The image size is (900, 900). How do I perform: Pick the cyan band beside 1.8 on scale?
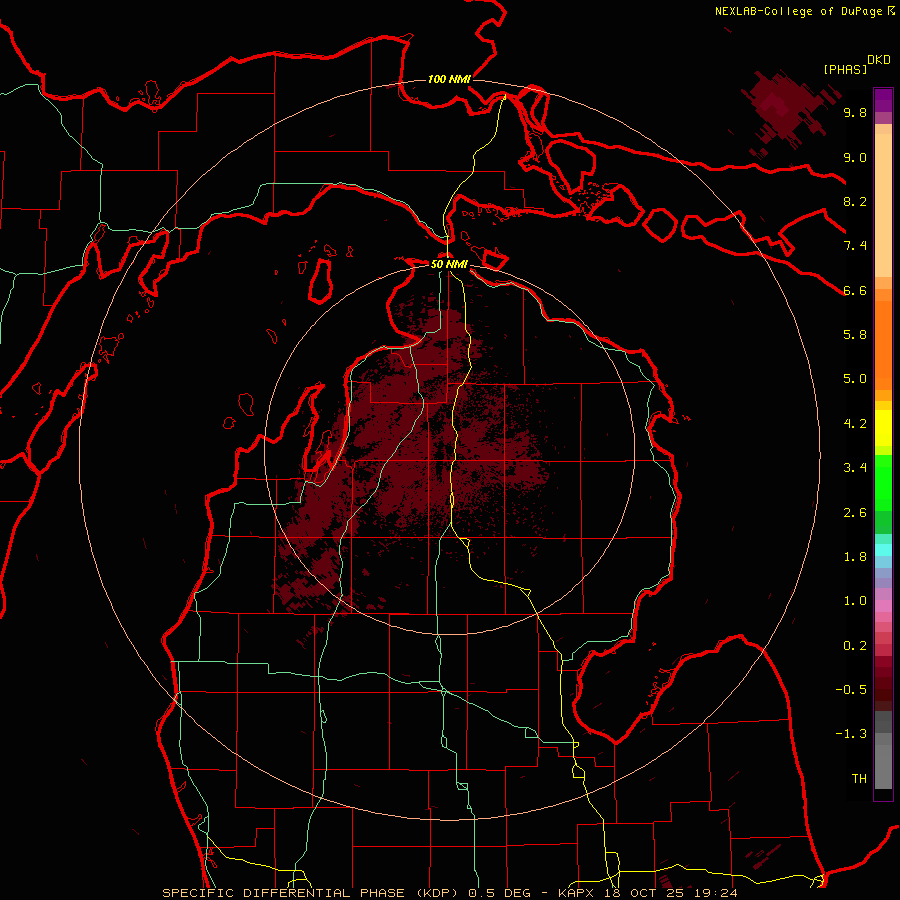point(883,550)
